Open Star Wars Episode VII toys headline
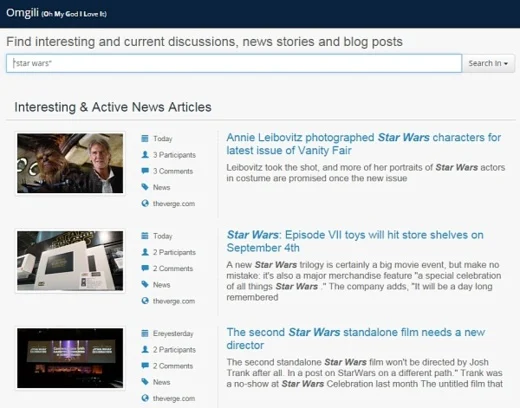The image size is (520, 408). coord(355,241)
